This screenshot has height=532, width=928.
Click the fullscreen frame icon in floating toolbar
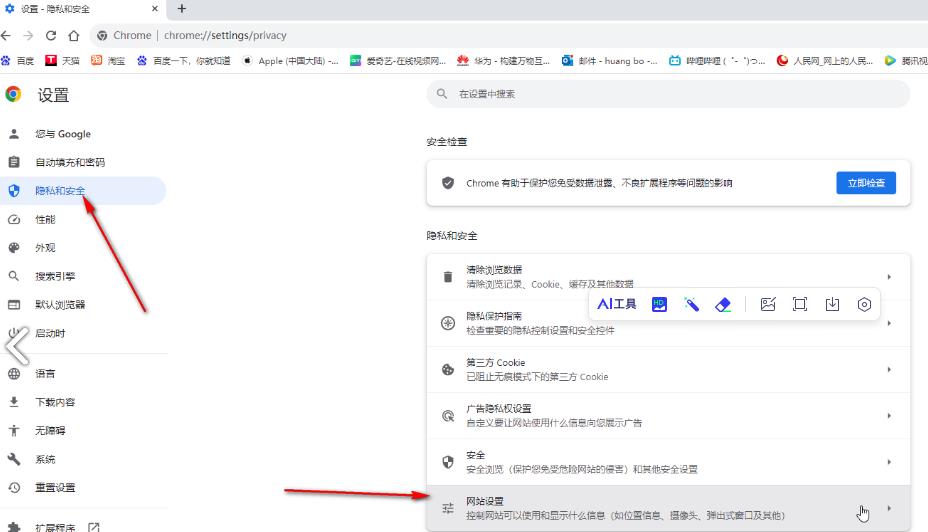pyautogui.click(x=800, y=304)
